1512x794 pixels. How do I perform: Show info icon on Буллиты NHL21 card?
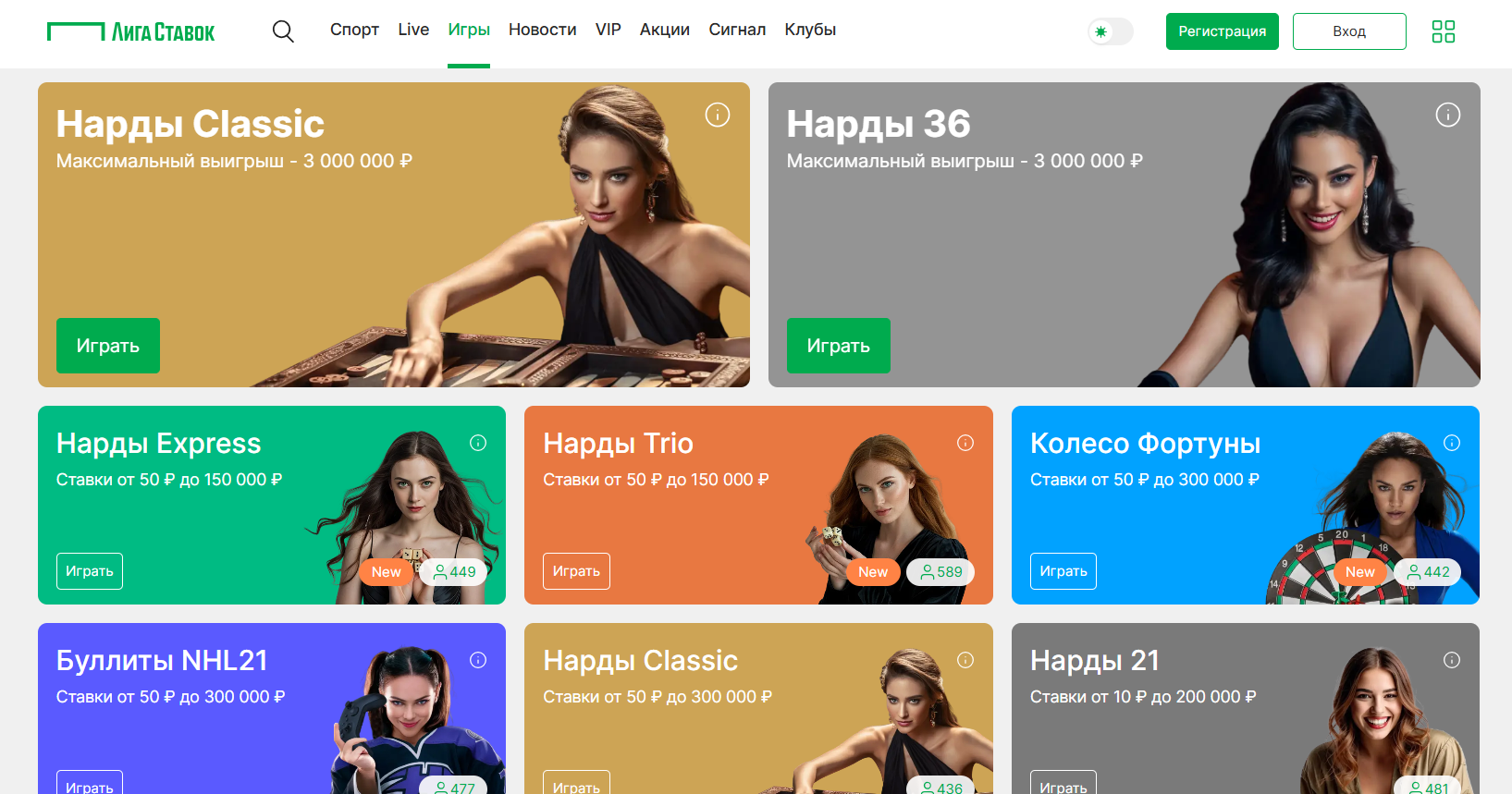coord(478,660)
